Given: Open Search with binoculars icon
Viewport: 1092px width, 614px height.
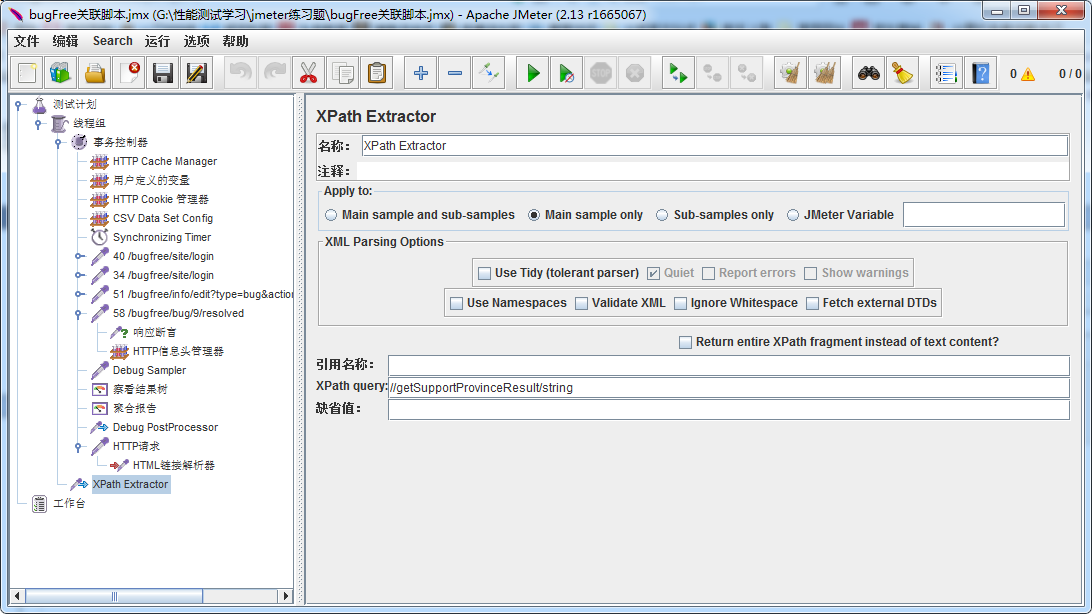Looking at the screenshot, I should 868,73.
